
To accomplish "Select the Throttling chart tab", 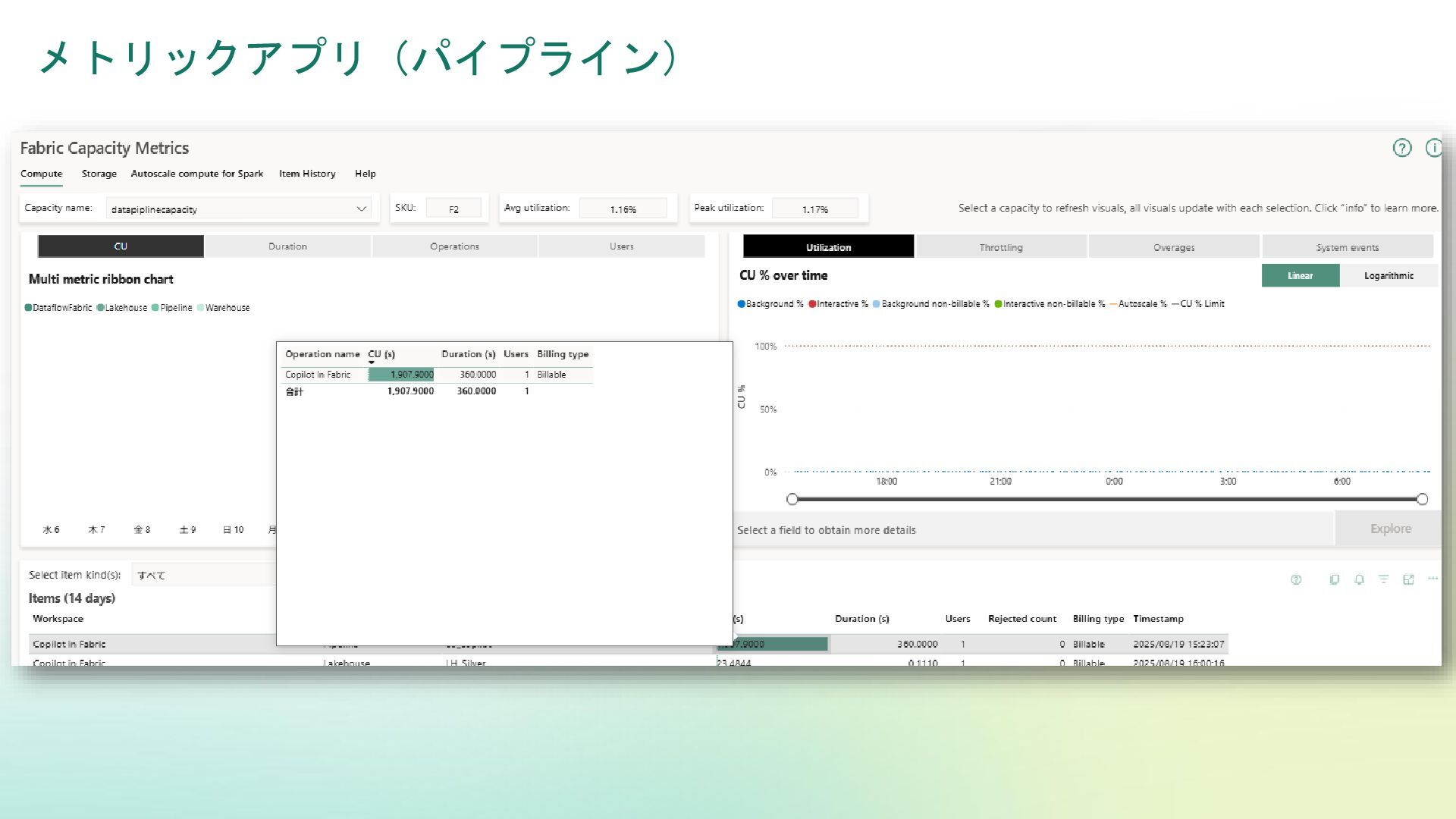I will [x=1001, y=247].
